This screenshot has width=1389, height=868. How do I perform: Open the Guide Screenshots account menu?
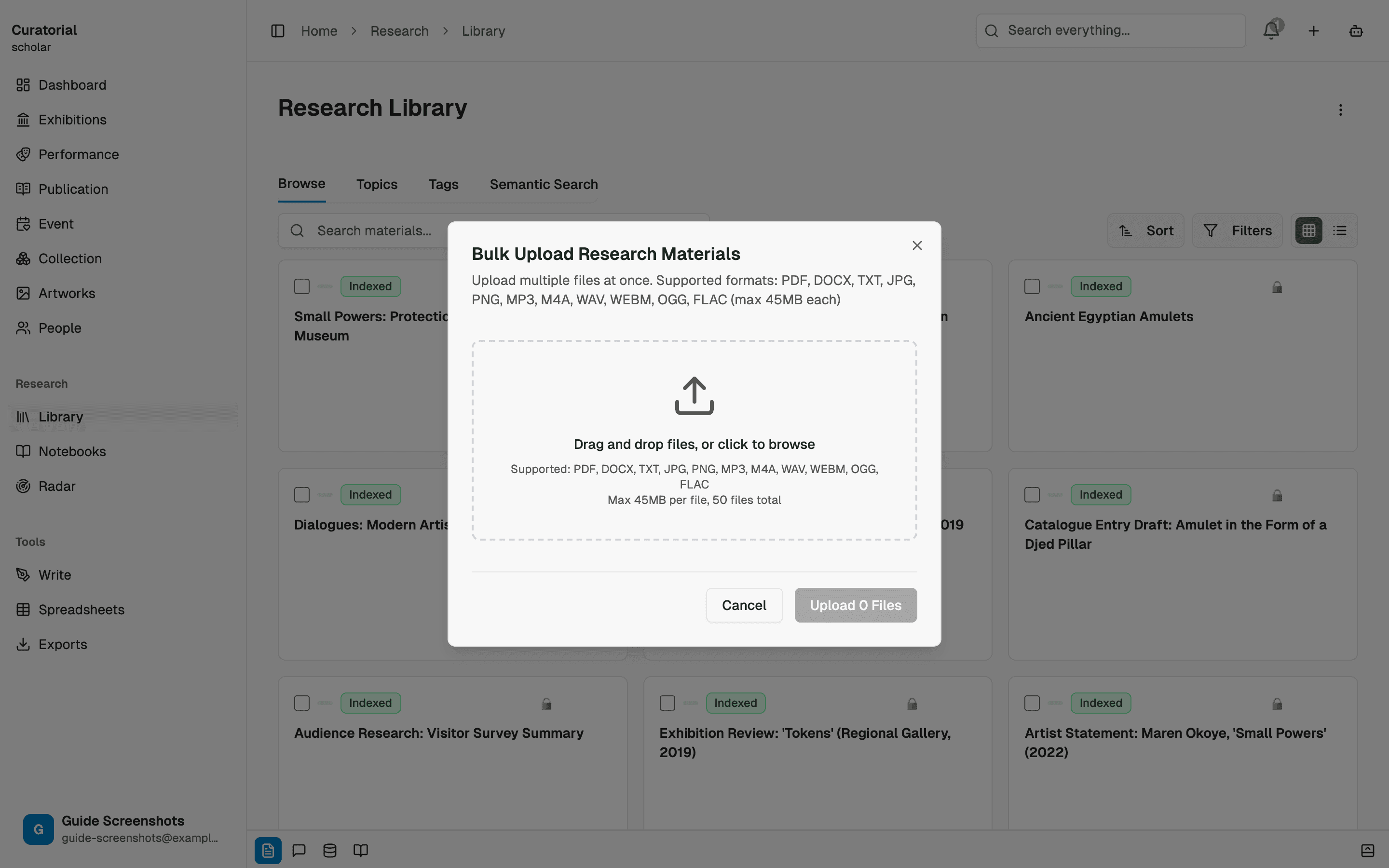[122, 829]
